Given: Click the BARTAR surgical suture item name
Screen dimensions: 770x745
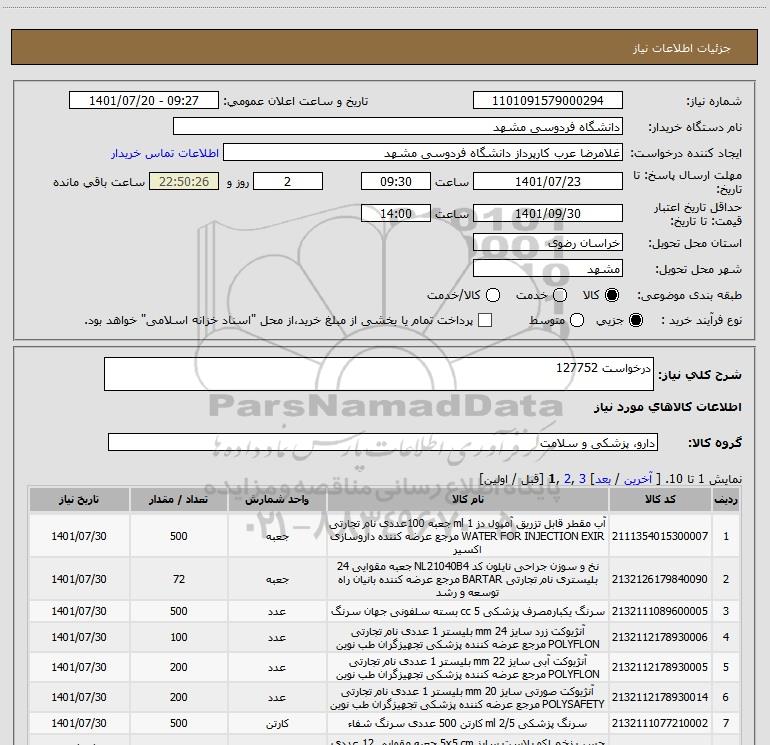Looking at the screenshot, I should 468,579.
